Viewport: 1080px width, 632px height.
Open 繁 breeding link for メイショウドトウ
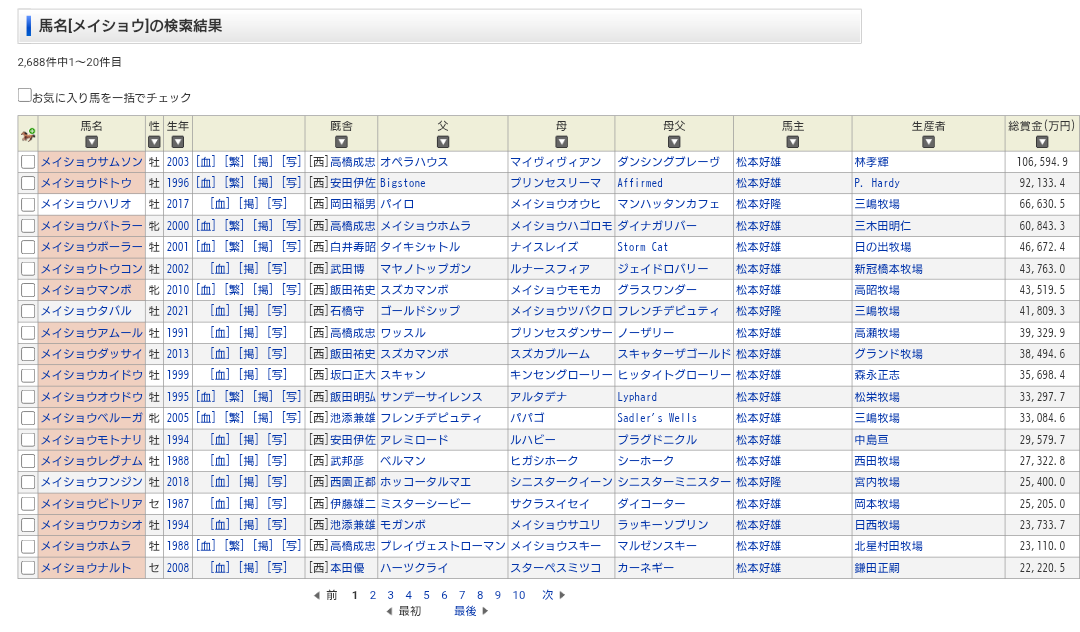coord(234,183)
